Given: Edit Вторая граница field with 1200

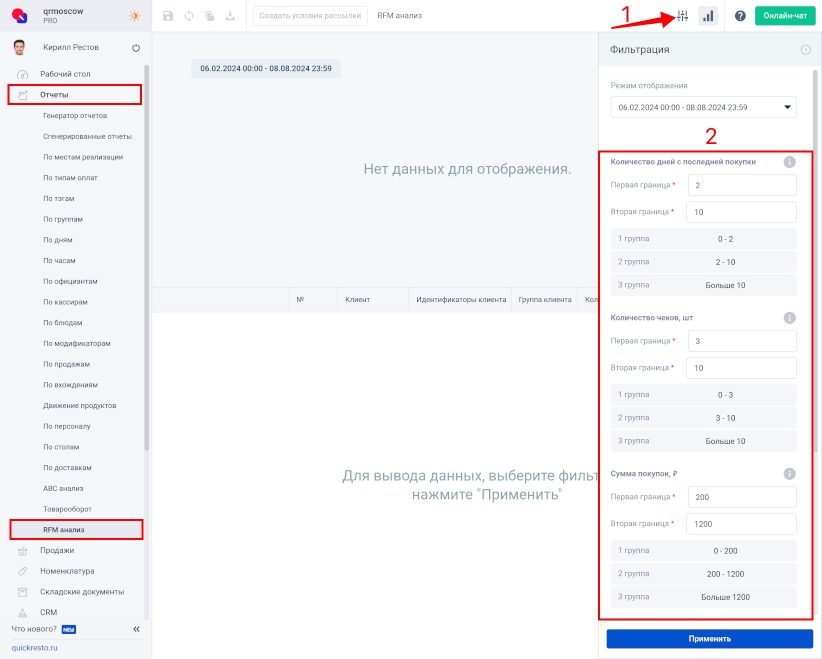Looking at the screenshot, I should (x=741, y=524).
